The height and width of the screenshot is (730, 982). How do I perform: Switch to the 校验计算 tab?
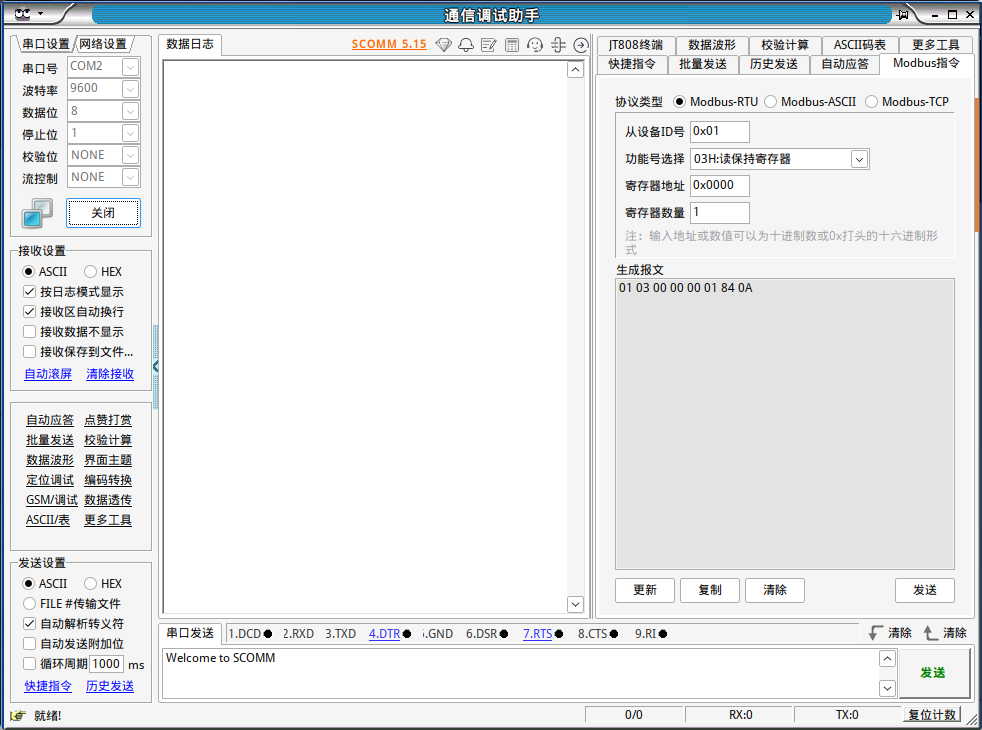[x=785, y=44]
